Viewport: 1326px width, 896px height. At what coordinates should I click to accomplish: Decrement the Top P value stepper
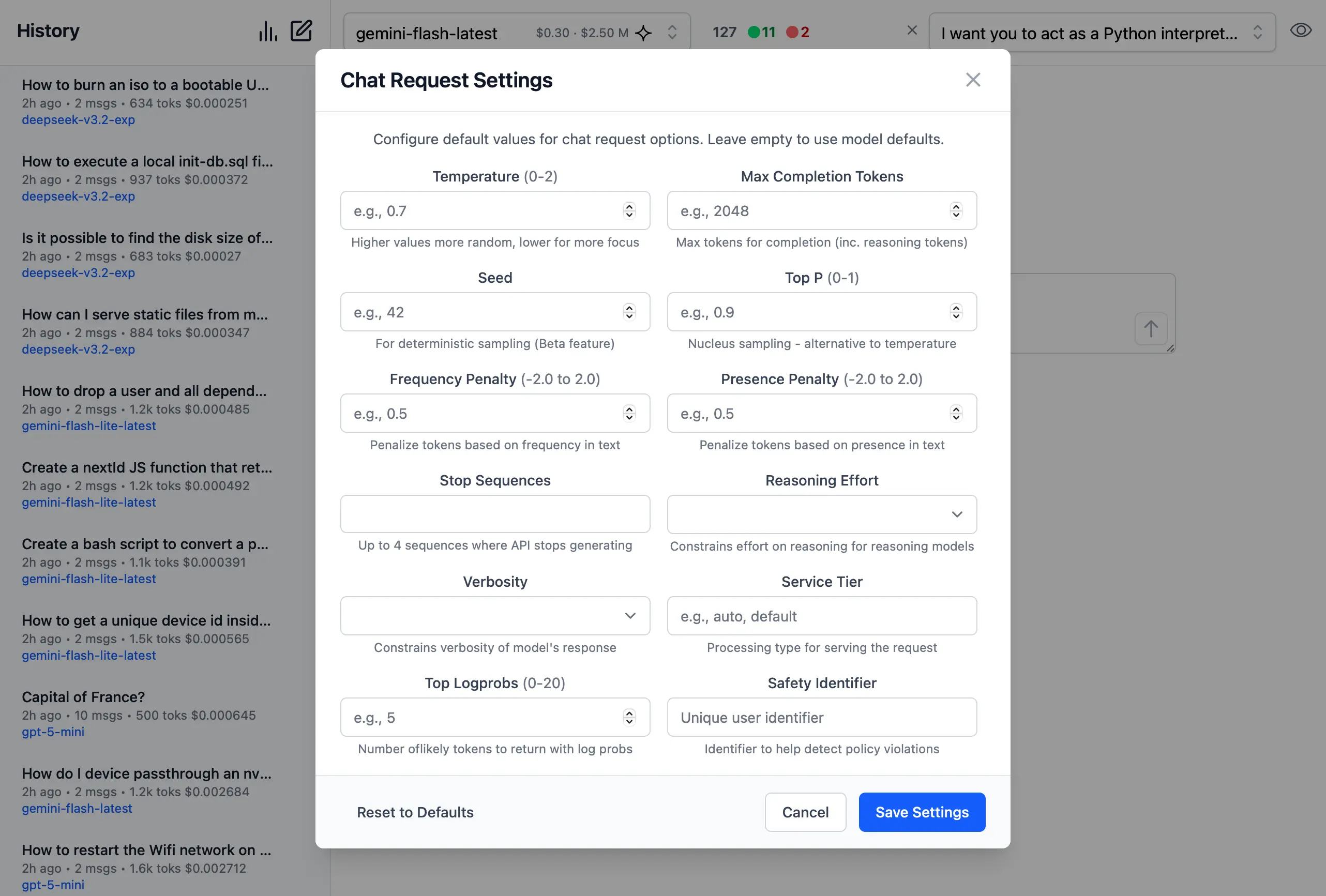tap(956, 316)
